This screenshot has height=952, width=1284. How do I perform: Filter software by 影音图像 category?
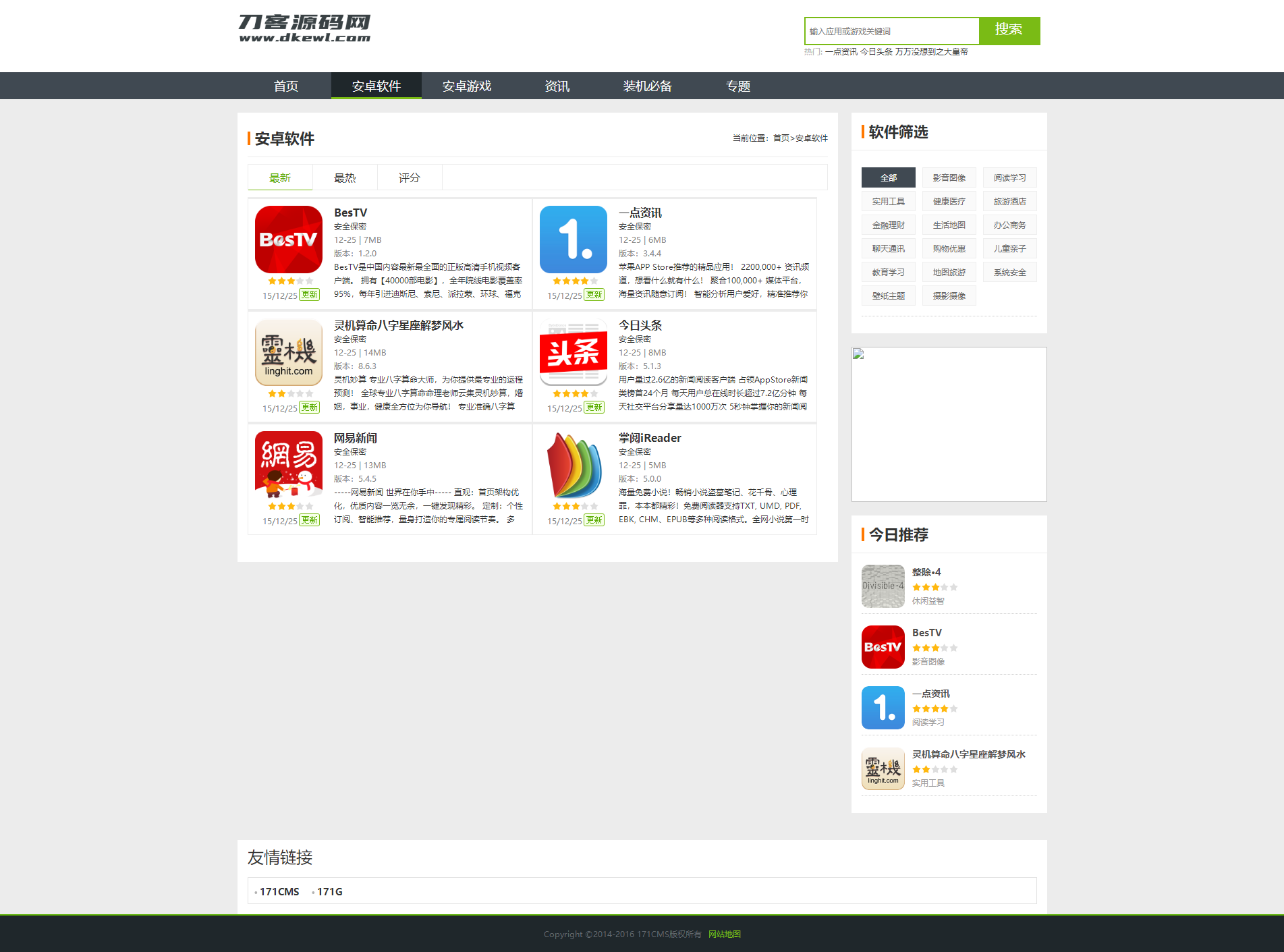tap(949, 177)
